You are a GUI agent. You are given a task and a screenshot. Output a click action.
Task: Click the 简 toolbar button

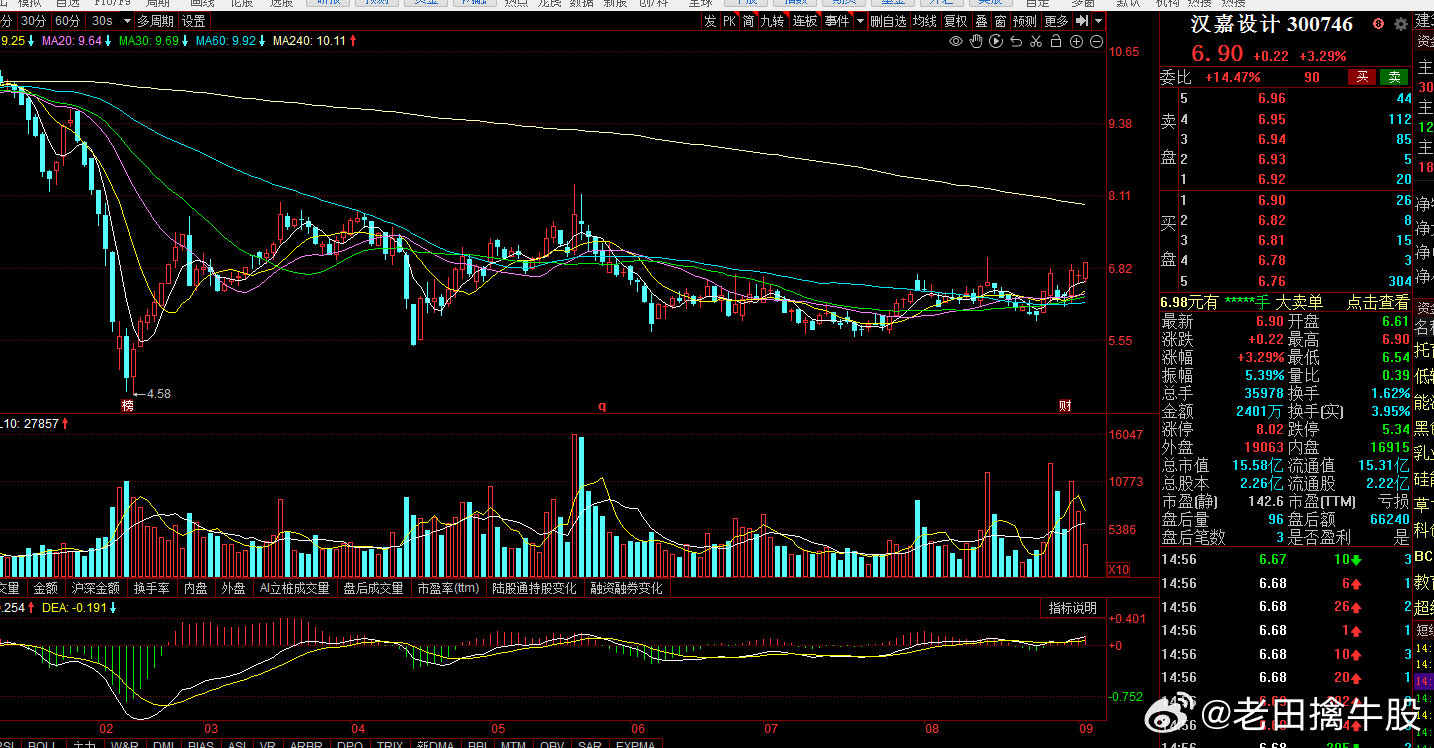(748, 21)
